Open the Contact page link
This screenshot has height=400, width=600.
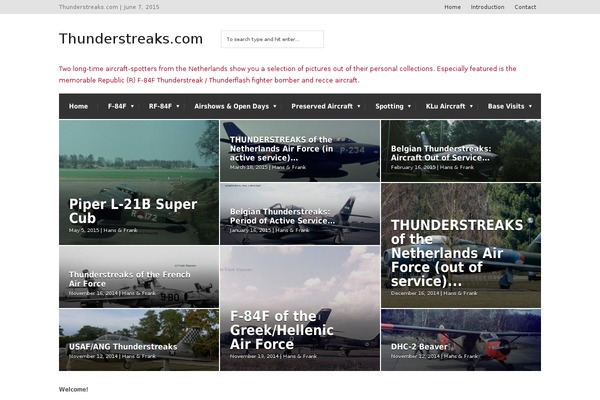coord(525,7)
